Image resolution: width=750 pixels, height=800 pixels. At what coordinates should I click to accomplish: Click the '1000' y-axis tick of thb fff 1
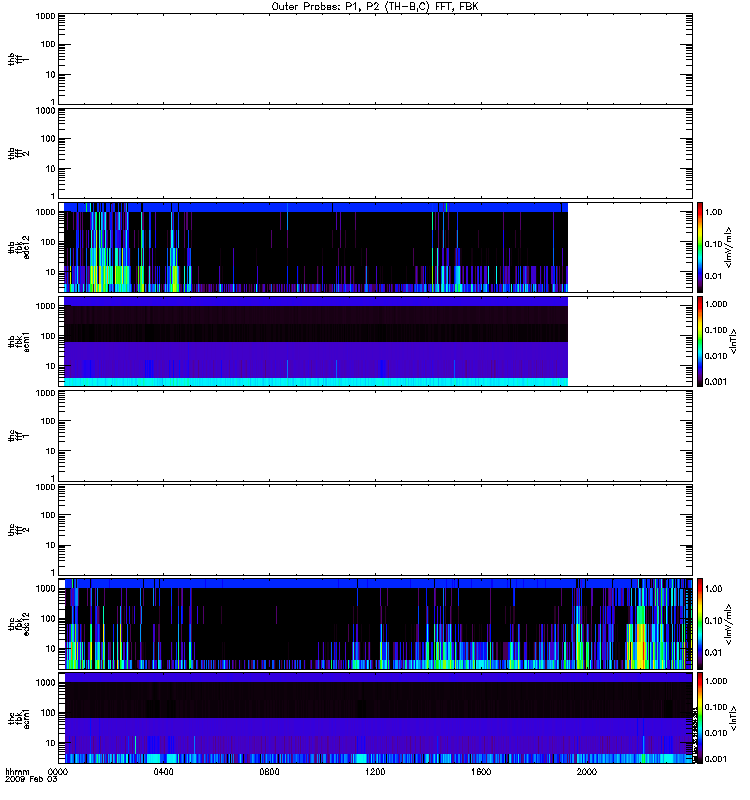click(45, 16)
